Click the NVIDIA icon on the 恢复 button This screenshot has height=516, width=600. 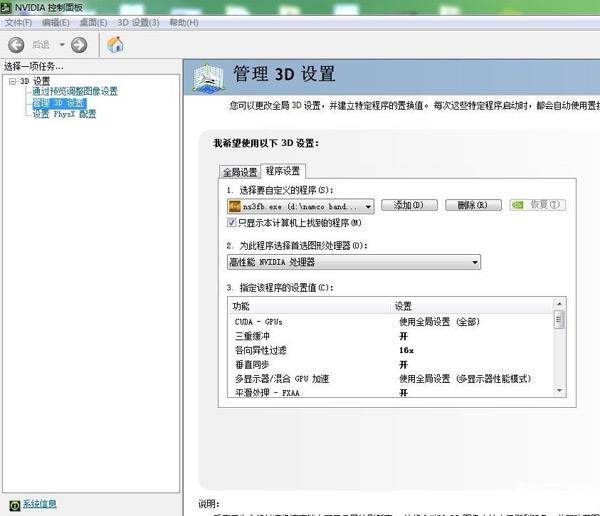518,205
